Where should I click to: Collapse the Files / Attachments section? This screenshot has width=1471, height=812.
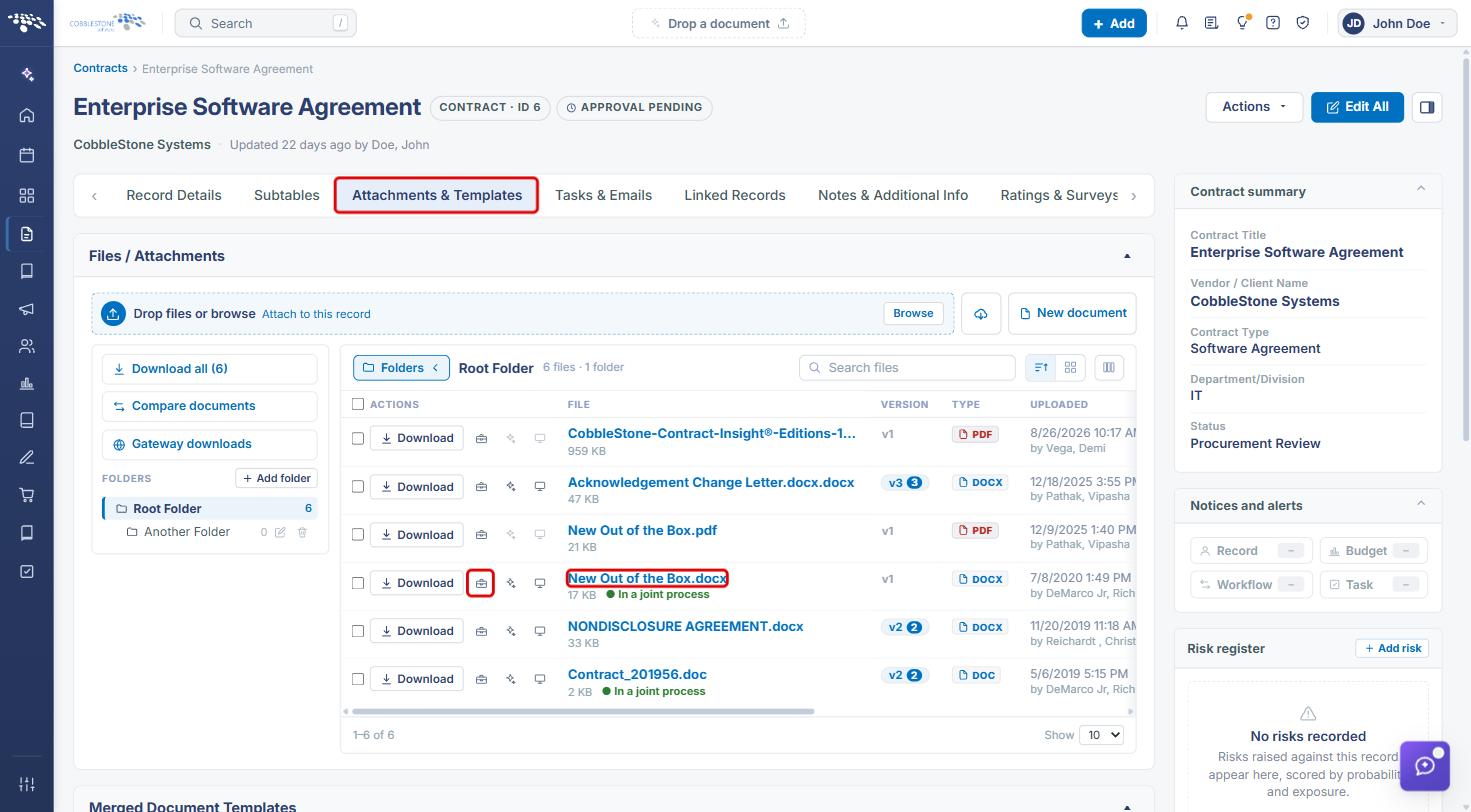click(1127, 256)
